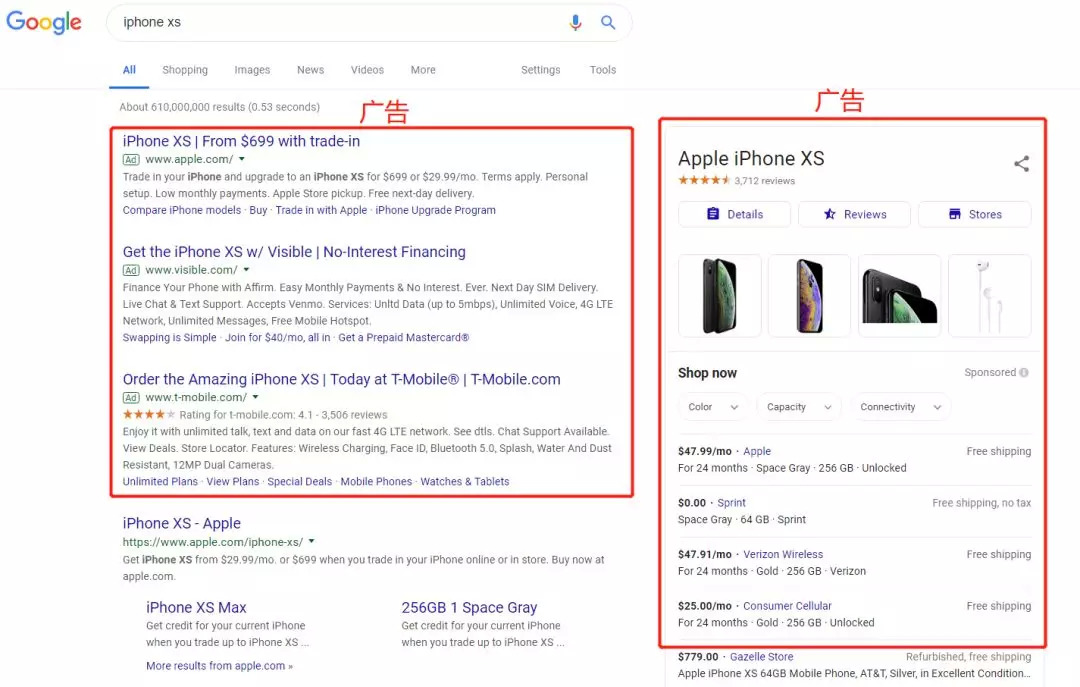Screen dimensions: 1080x687
Task: Expand the Capacity filter dropdown
Action: [x=798, y=407]
